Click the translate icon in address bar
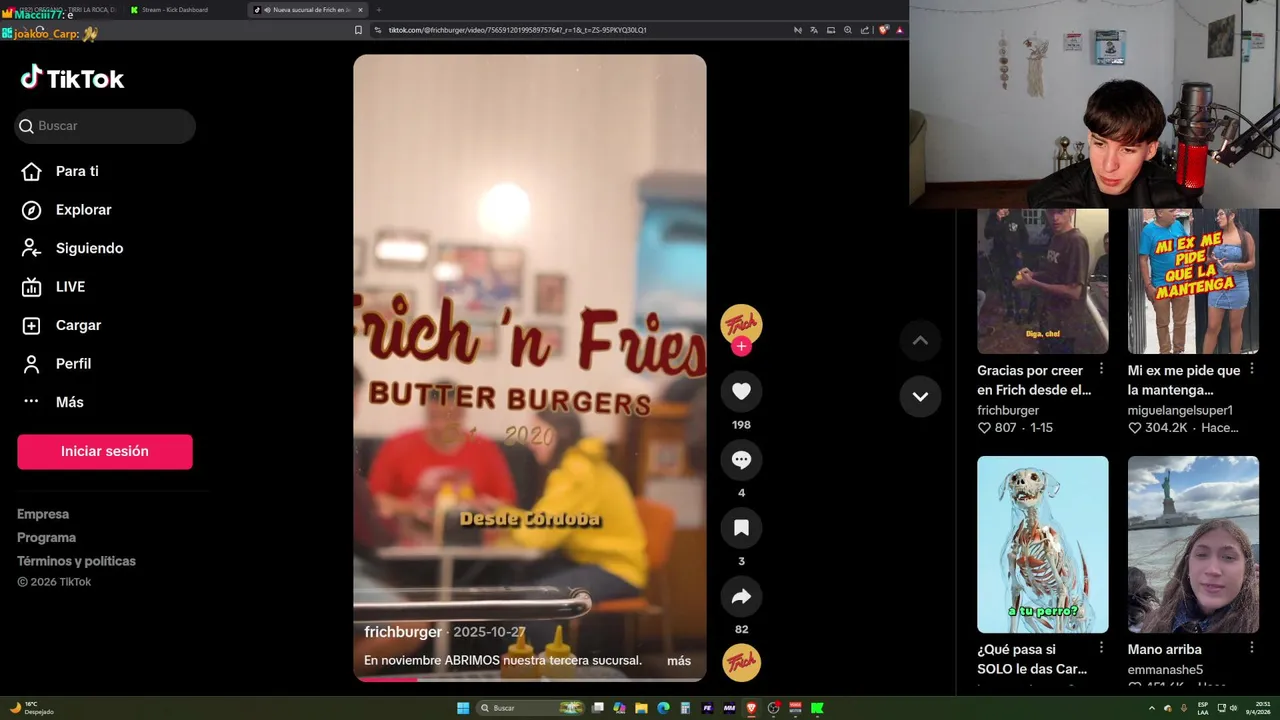 point(814,30)
